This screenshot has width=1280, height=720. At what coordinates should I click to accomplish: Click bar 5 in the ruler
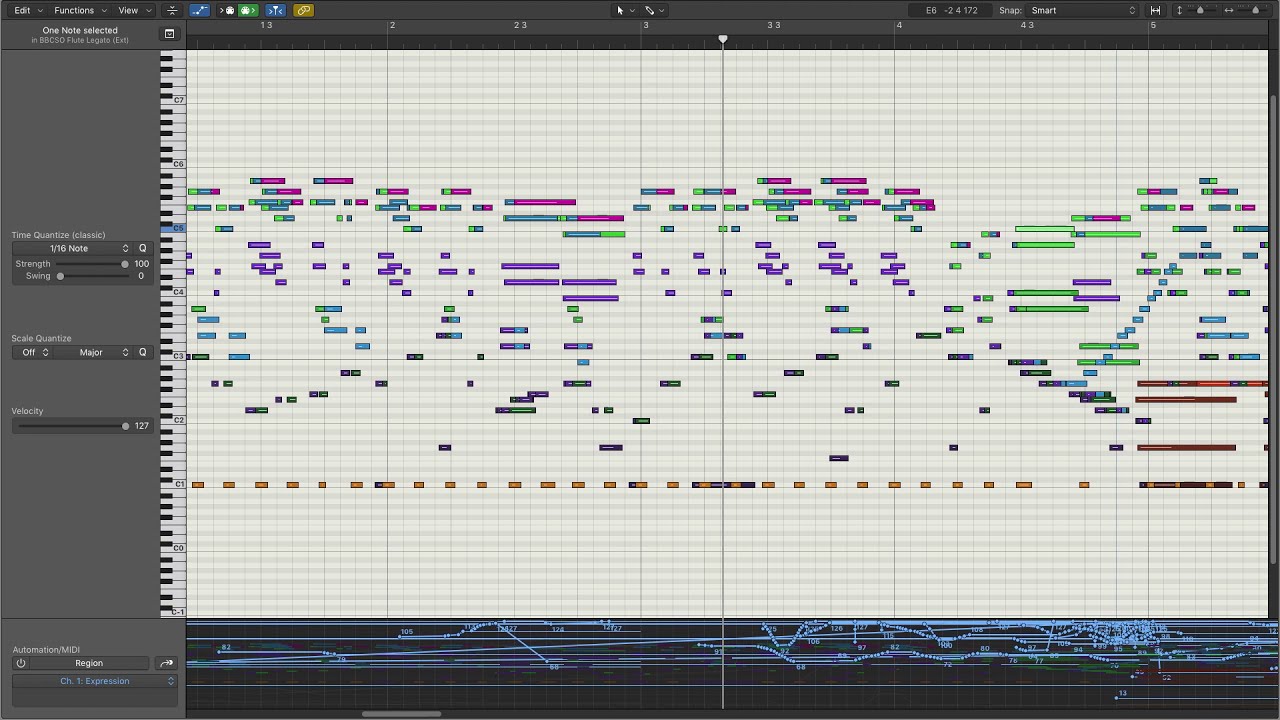pos(1153,25)
